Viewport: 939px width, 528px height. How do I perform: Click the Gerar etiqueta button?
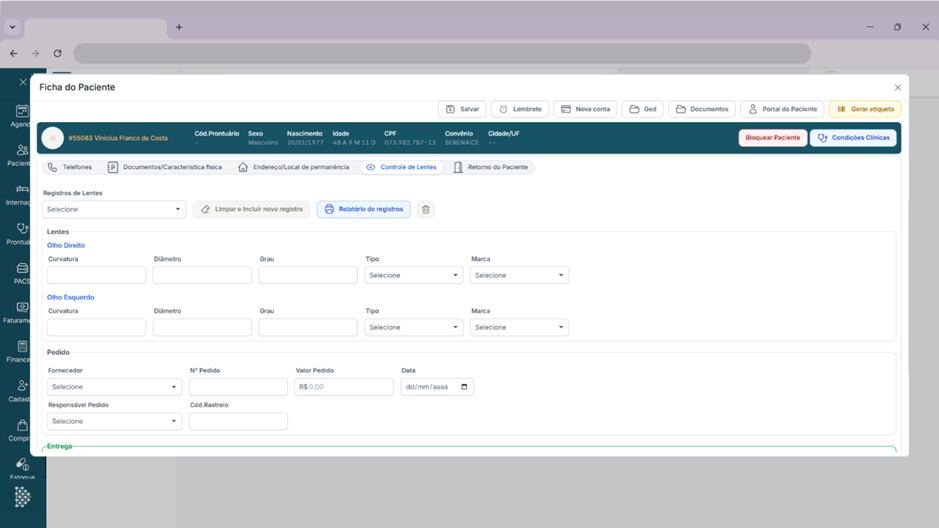[x=864, y=109]
